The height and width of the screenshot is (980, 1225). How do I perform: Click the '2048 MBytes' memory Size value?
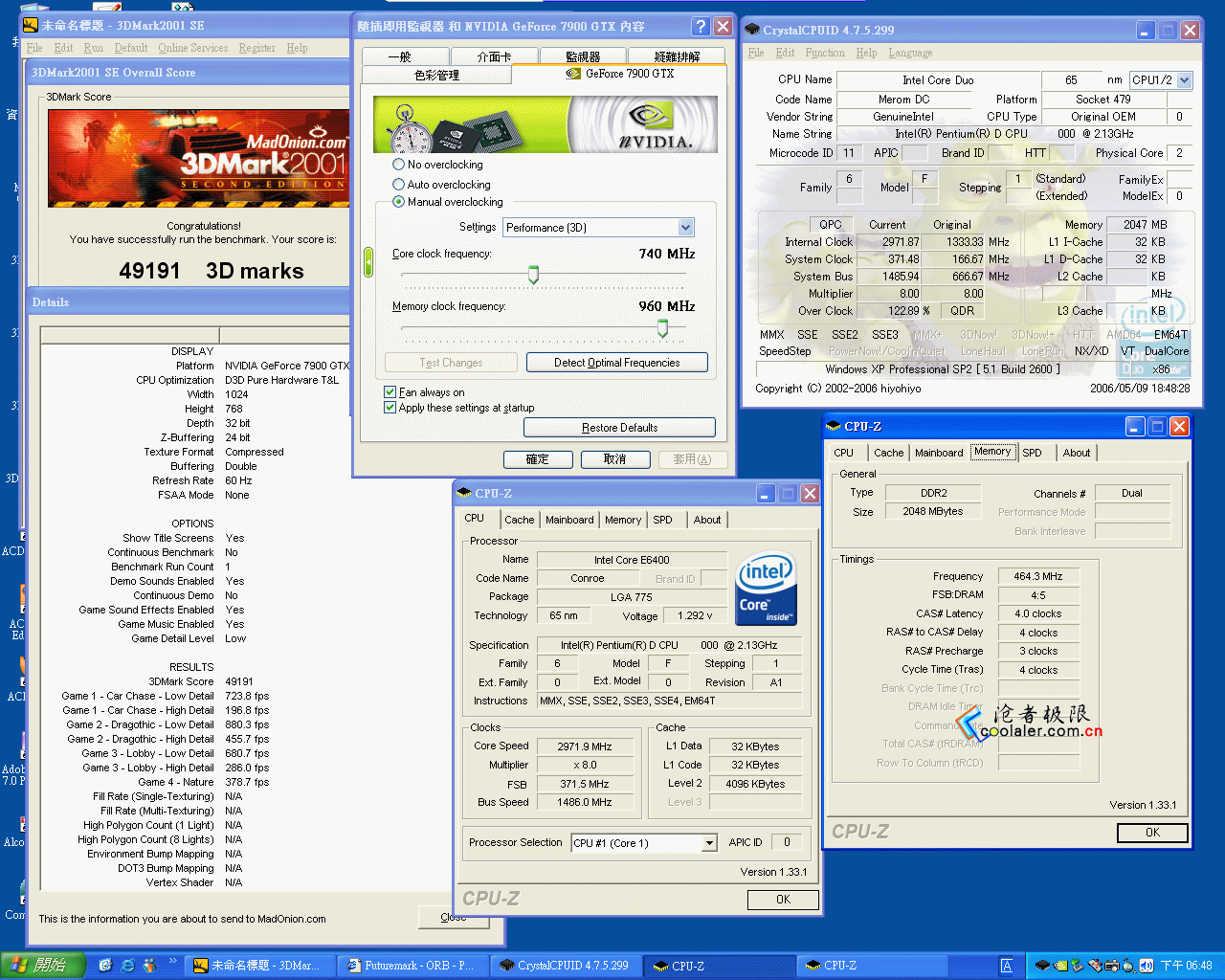(x=932, y=511)
